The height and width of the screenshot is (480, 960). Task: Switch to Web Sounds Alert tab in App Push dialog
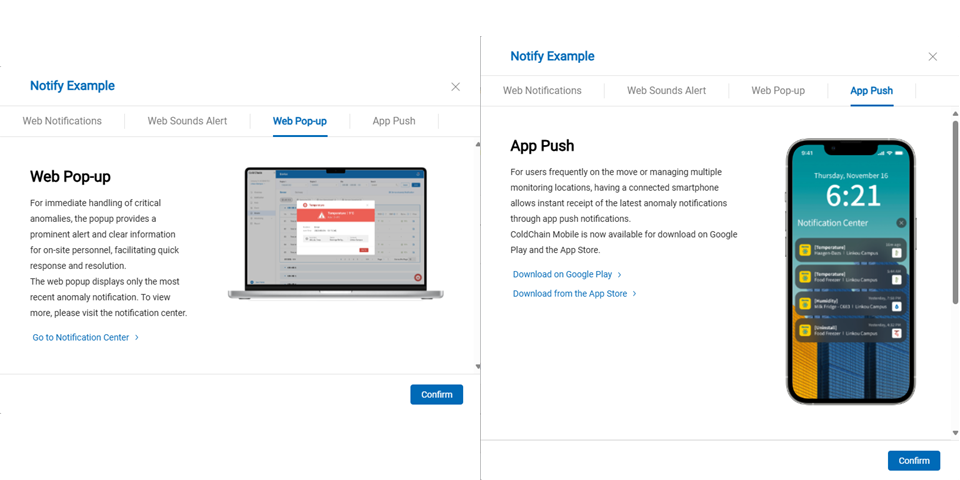point(666,91)
